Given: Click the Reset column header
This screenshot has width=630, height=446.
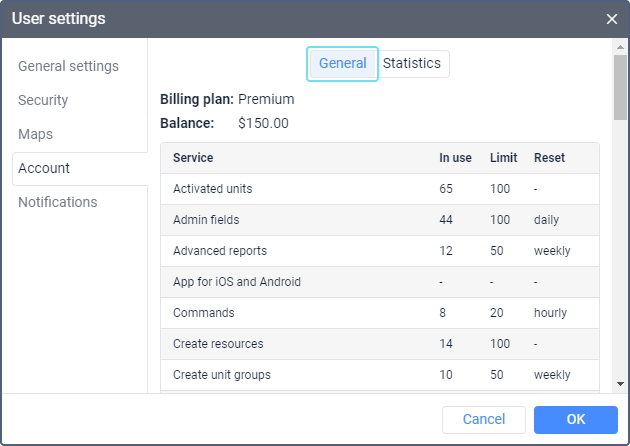Looking at the screenshot, I should (x=549, y=158).
